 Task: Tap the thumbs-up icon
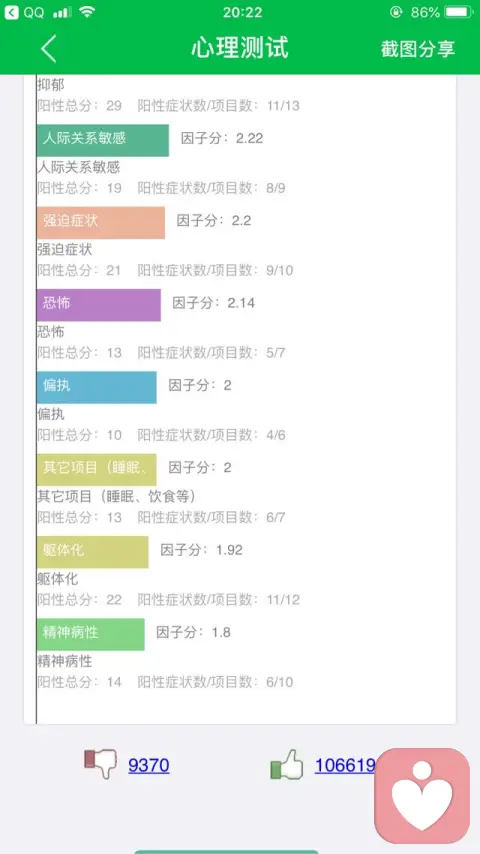[287, 764]
